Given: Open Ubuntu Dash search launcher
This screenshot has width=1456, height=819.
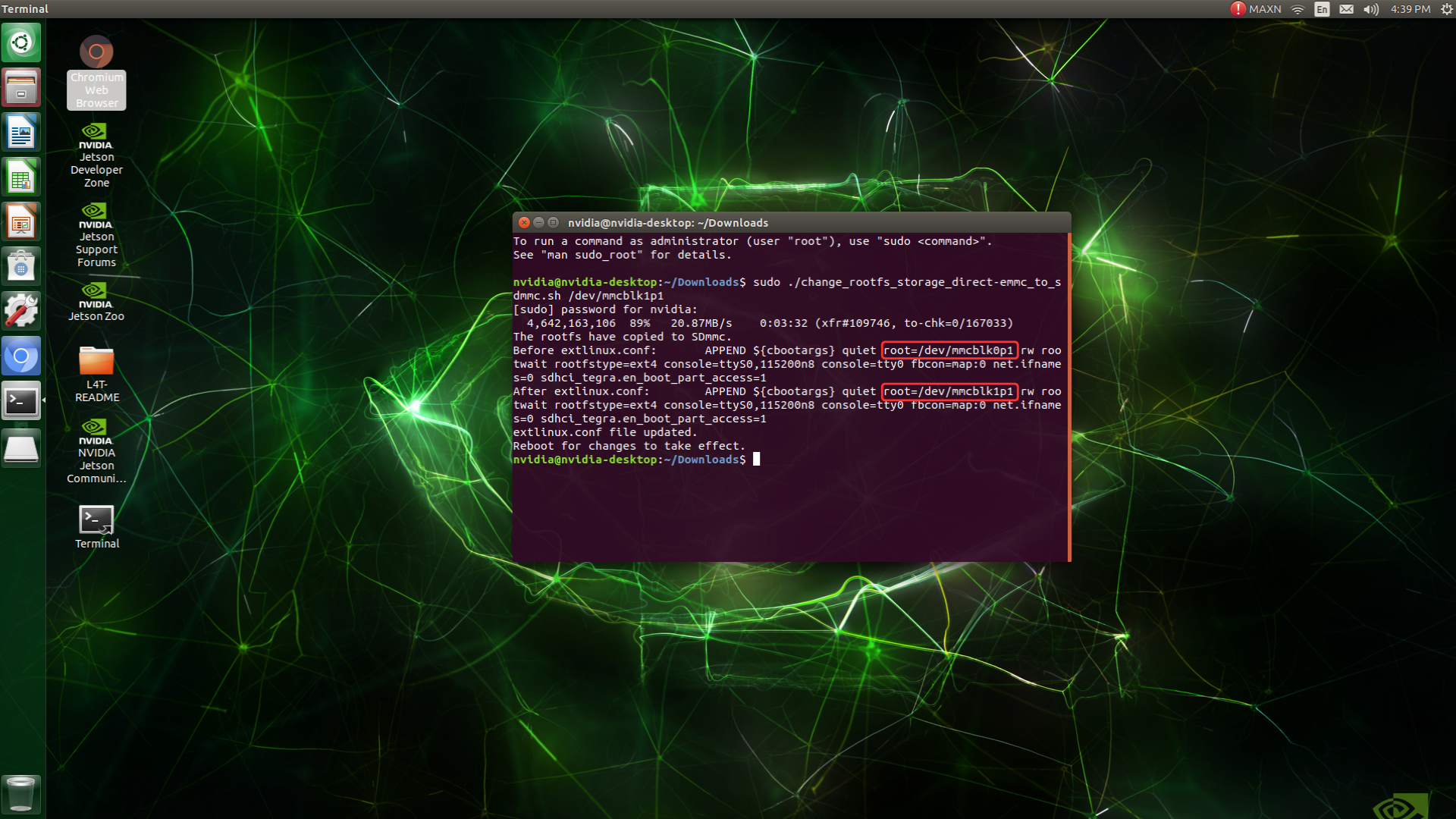Looking at the screenshot, I should point(21,42).
